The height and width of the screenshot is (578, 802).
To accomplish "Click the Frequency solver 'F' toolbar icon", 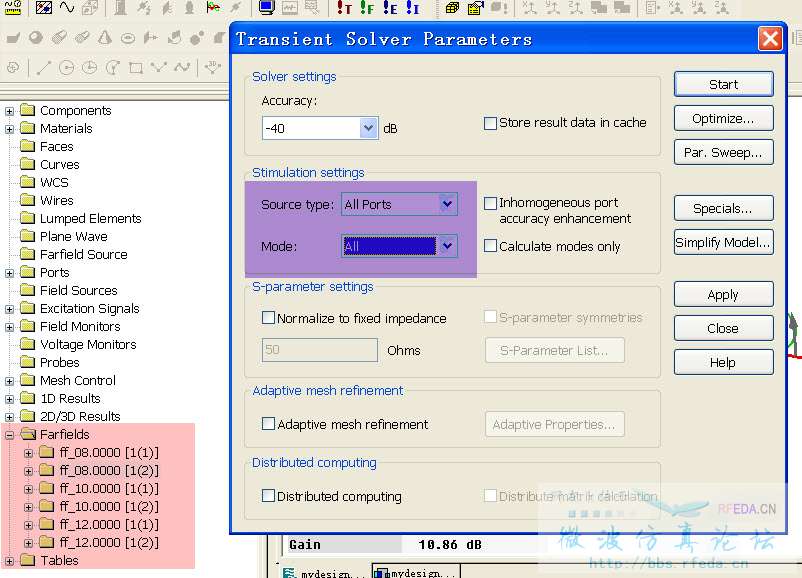I will [367, 8].
